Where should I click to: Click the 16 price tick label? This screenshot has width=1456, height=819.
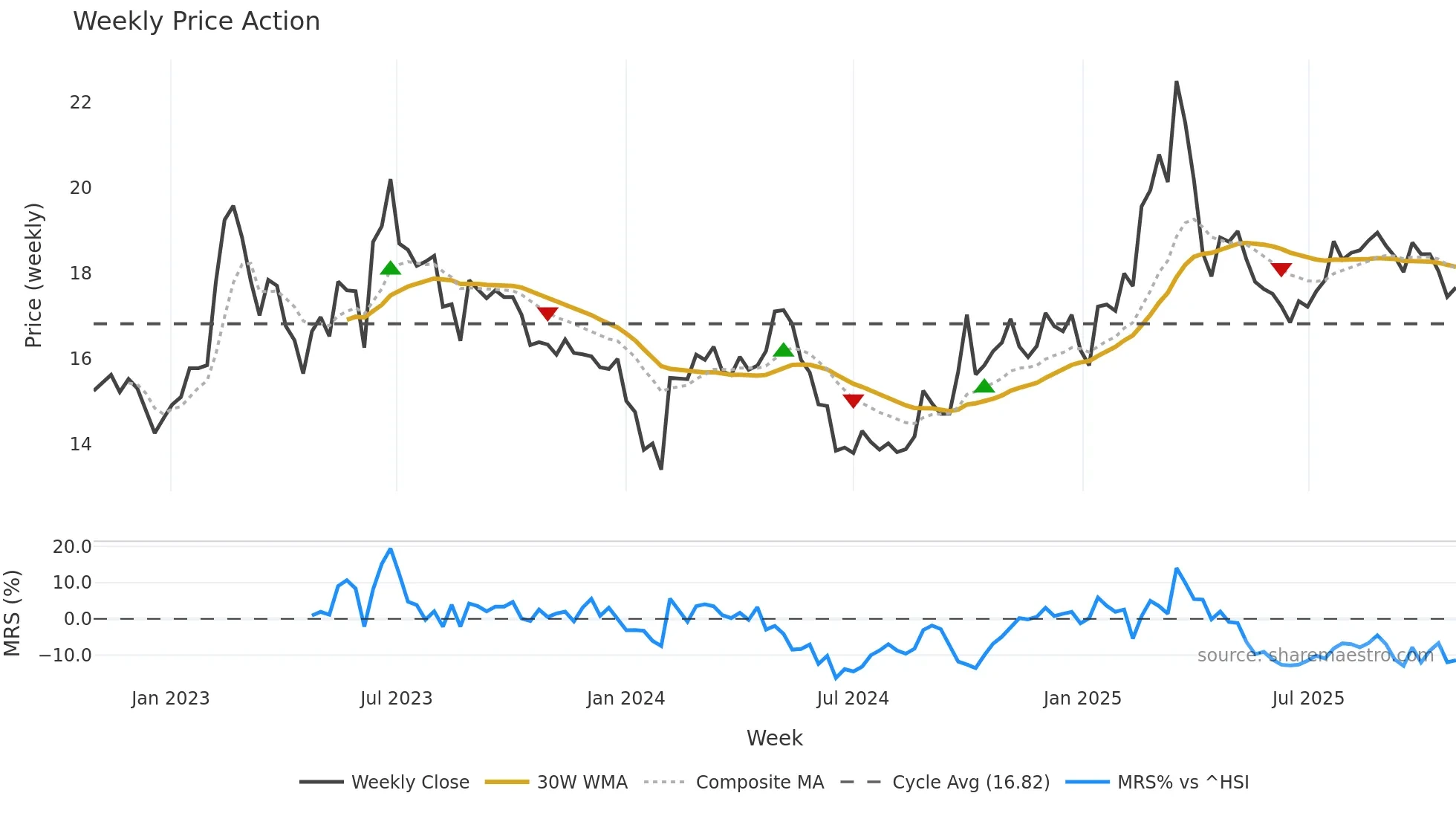pos(81,359)
